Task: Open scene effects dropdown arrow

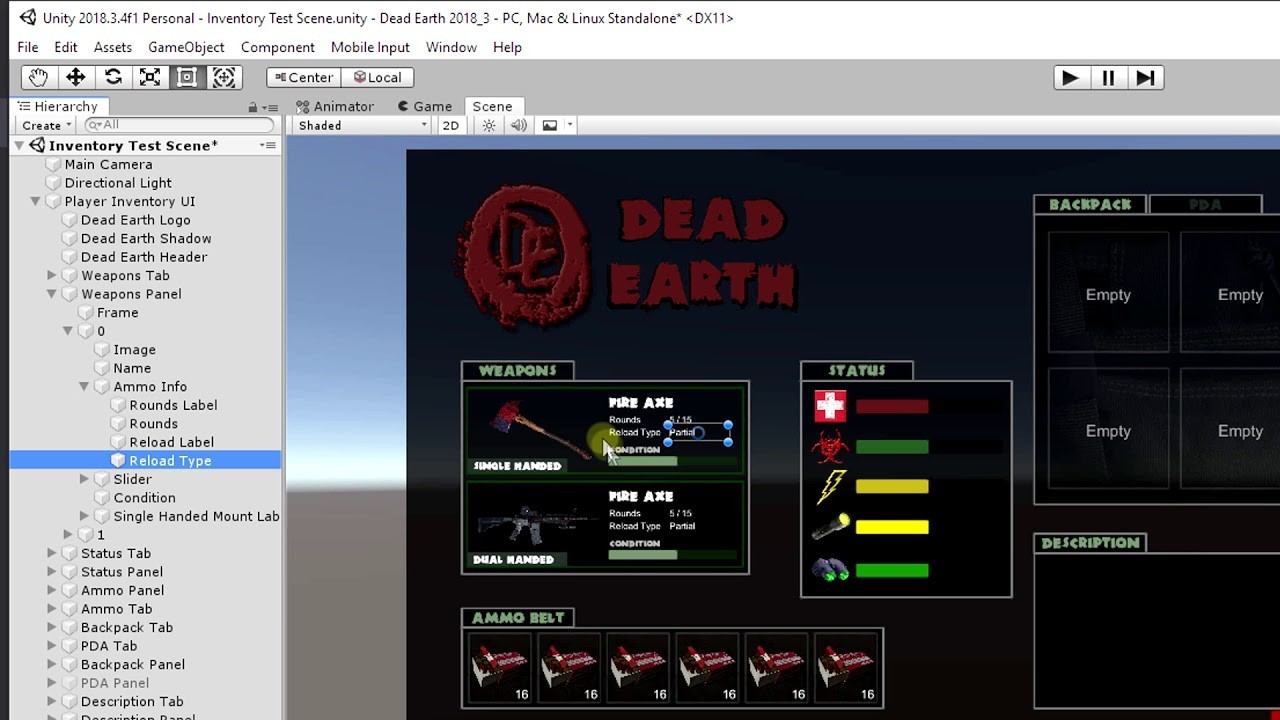Action: tap(570, 125)
